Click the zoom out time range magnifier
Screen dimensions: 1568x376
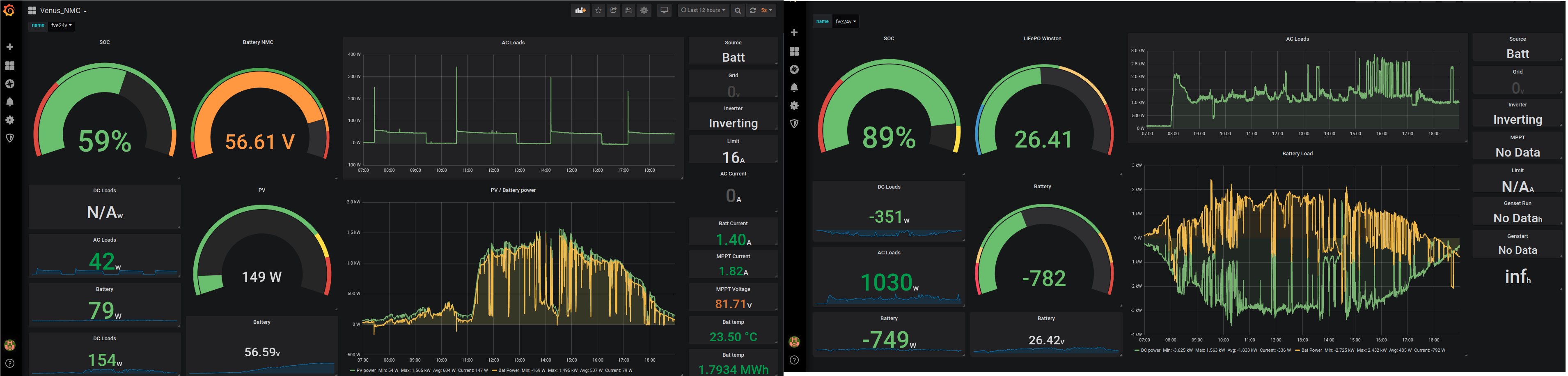click(x=738, y=10)
